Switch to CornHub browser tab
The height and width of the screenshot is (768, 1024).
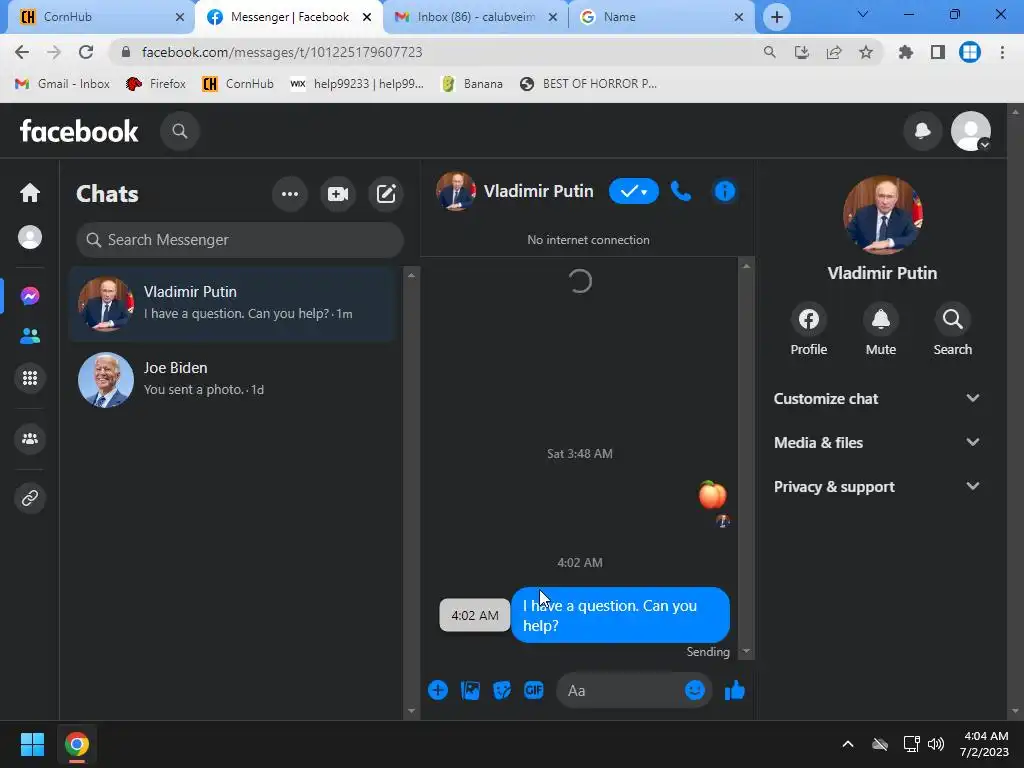tap(101, 17)
